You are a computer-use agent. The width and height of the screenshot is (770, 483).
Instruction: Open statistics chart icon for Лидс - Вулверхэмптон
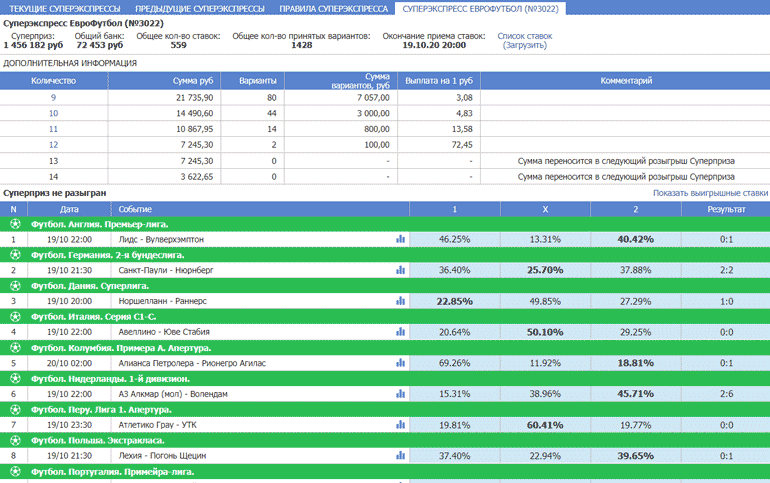tap(400, 239)
